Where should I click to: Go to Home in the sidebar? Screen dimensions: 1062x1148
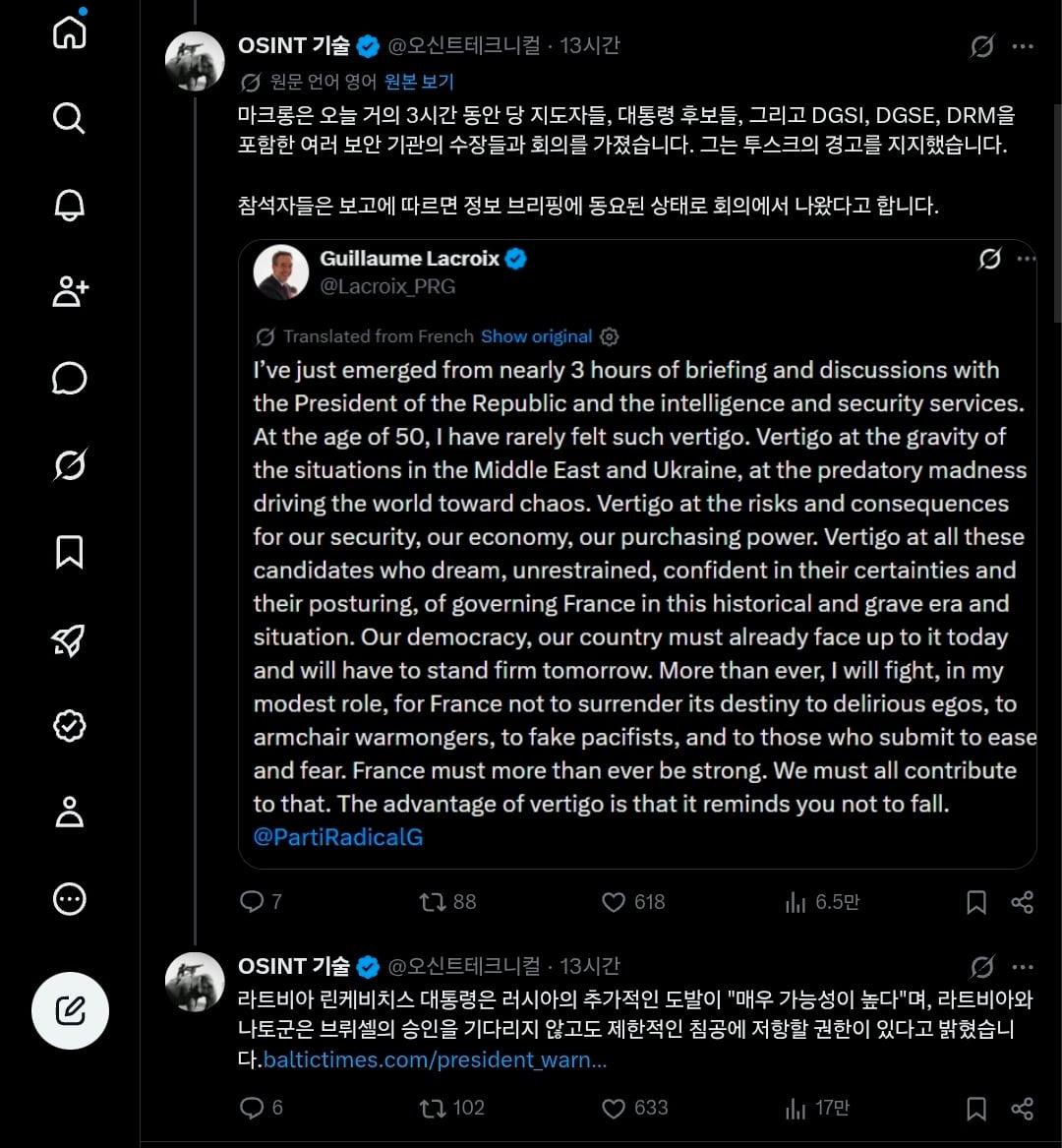(70, 31)
